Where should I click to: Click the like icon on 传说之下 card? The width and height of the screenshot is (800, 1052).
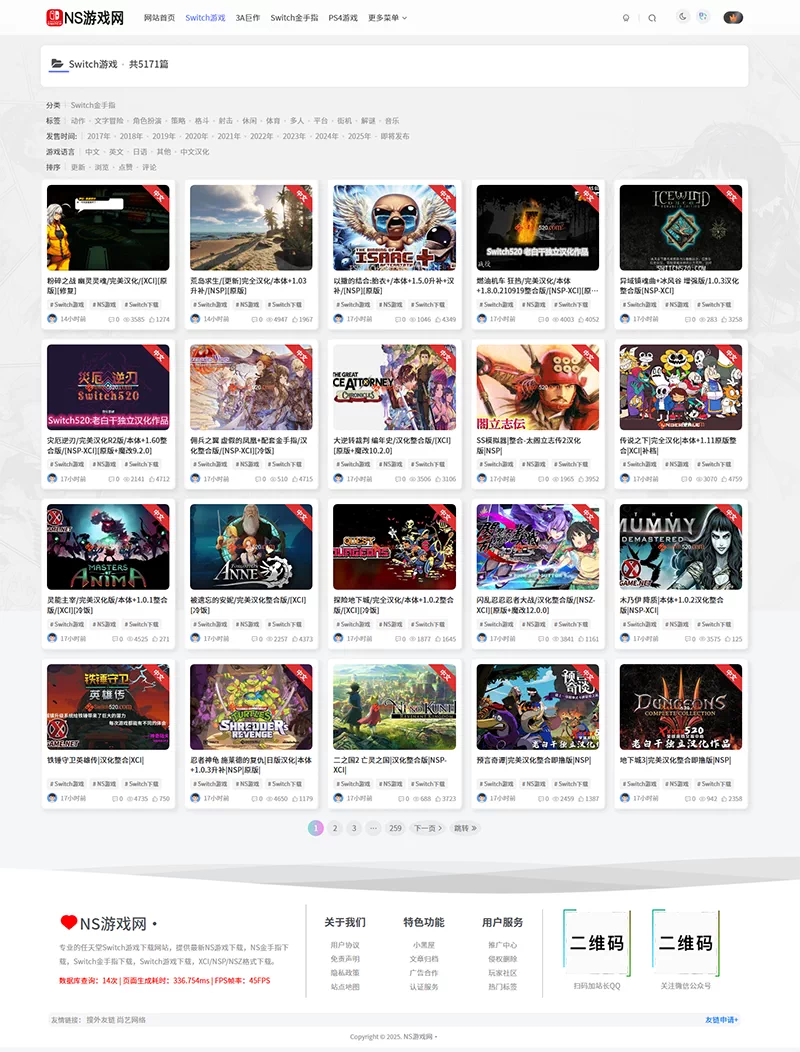coord(724,479)
